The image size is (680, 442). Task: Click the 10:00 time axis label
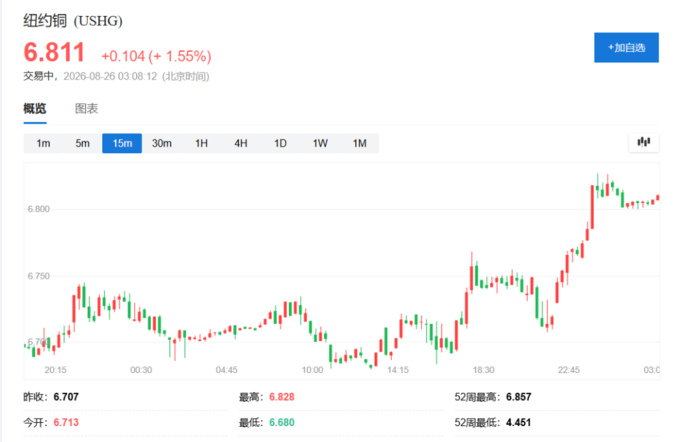(x=312, y=370)
